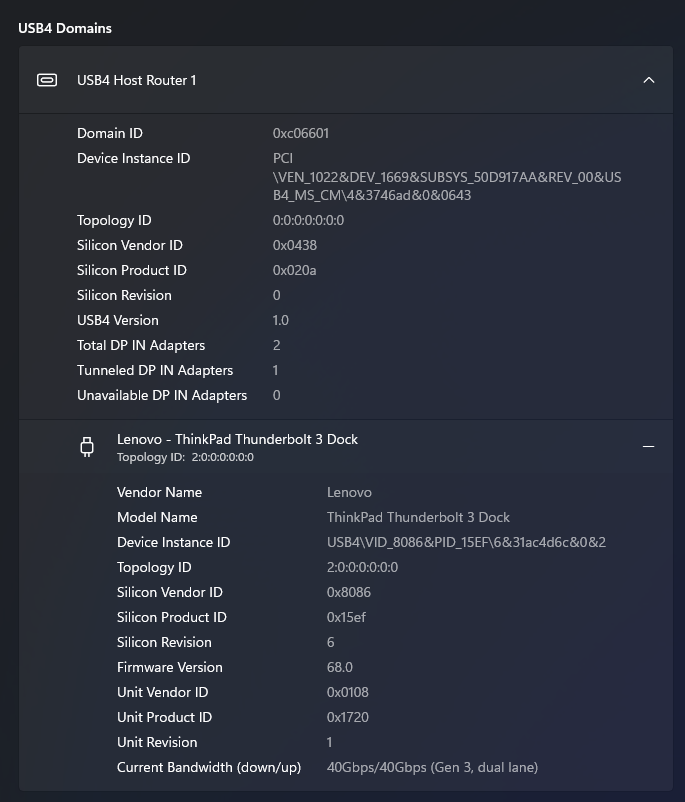Image resolution: width=685 pixels, height=802 pixels.
Task: Click the dock's Topology ID subtitle text
Action: coord(185,457)
